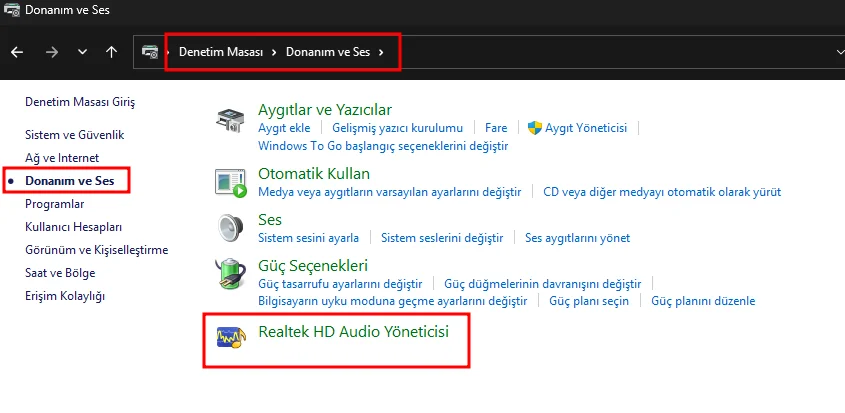The image size is (845, 413).
Task: Click the Control Panel icon in address bar
Action: click(149, 52)
